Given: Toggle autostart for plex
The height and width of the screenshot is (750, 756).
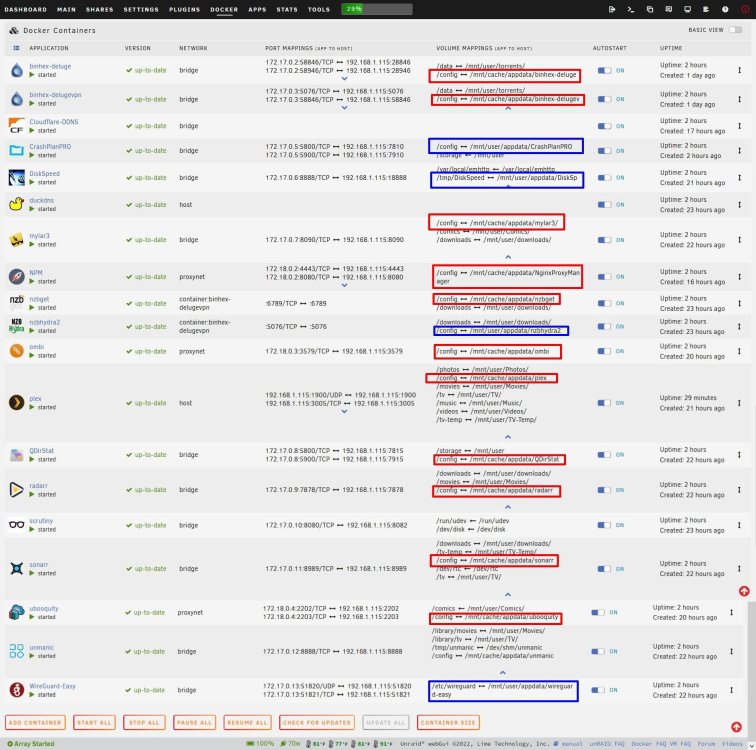Looking at the screenshot, I should 604,403.
